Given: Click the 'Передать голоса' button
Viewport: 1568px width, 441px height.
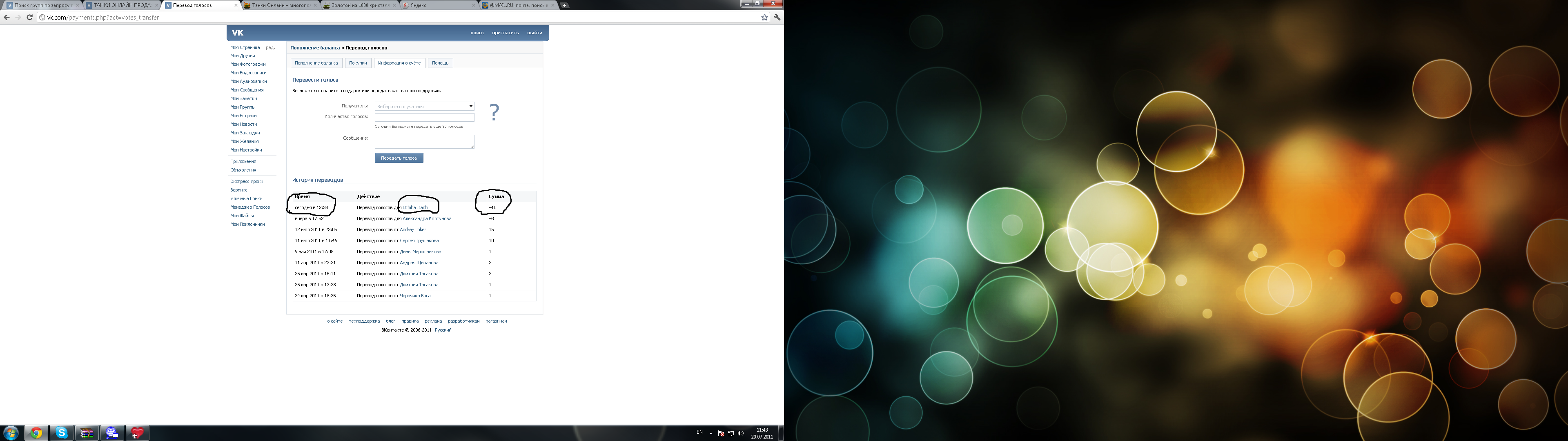Looking at the screenshot, I should tap(399, 158).
